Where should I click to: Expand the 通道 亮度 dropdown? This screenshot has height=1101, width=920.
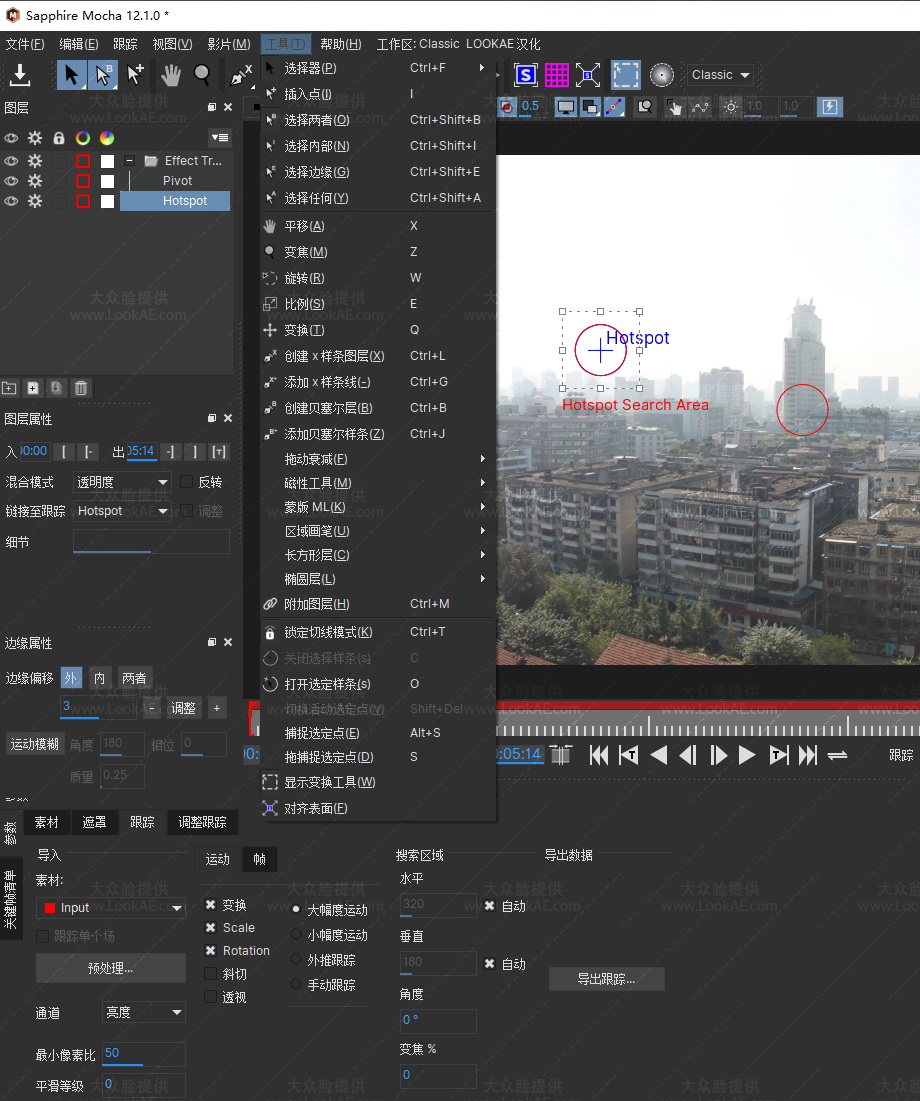144,1013
